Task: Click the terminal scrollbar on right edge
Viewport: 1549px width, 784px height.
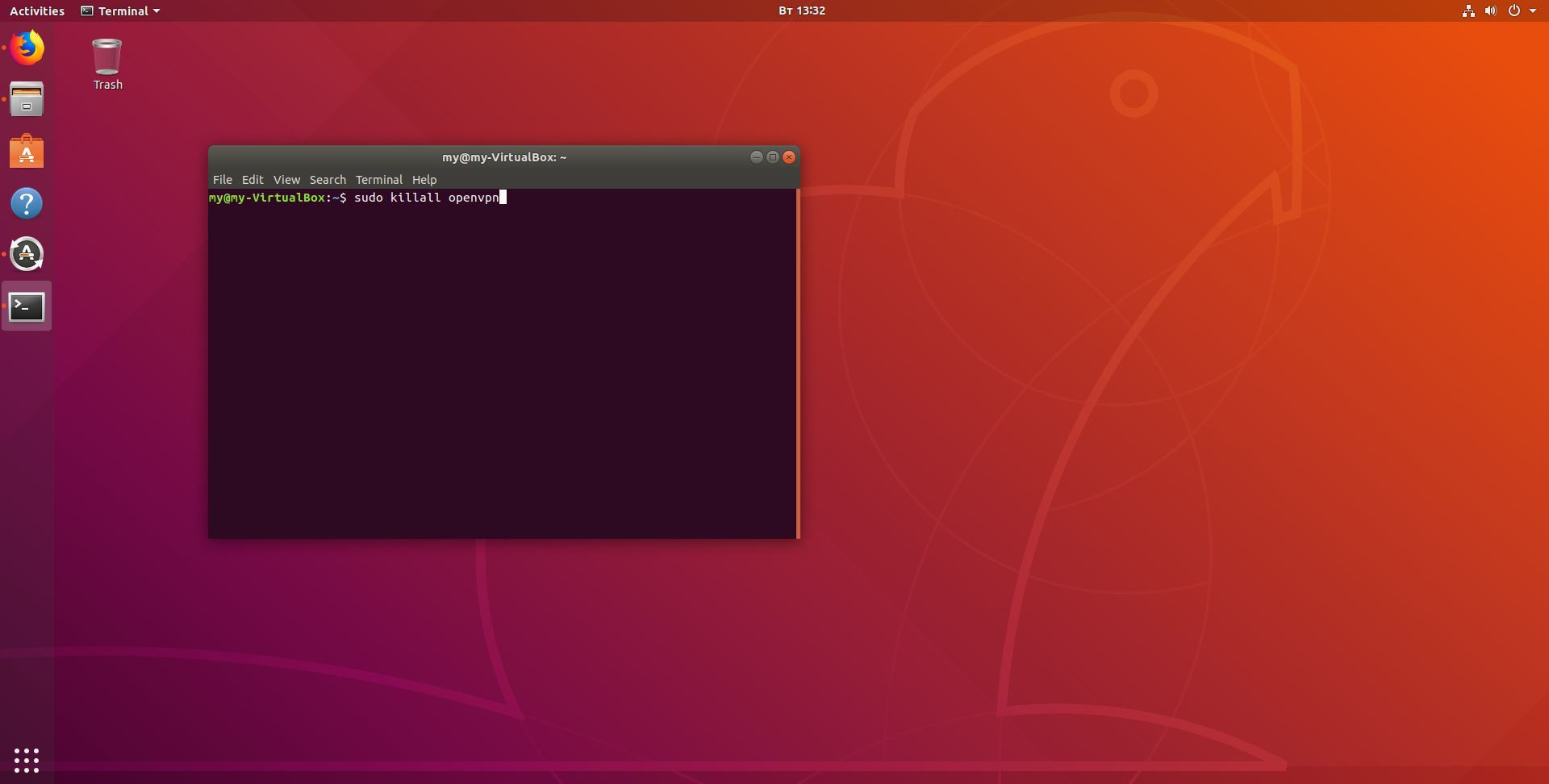Action: click(798, 363)
